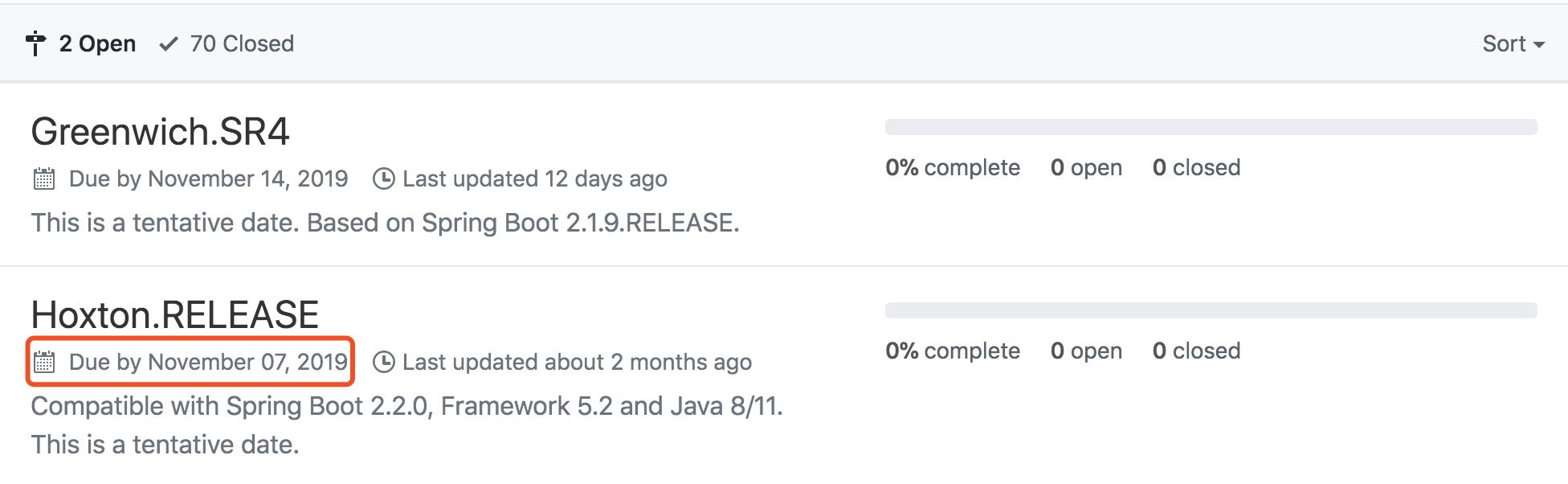
Task: Click 0 open under Hoxton.RELEASE
Action: (x=1086, y=351)
